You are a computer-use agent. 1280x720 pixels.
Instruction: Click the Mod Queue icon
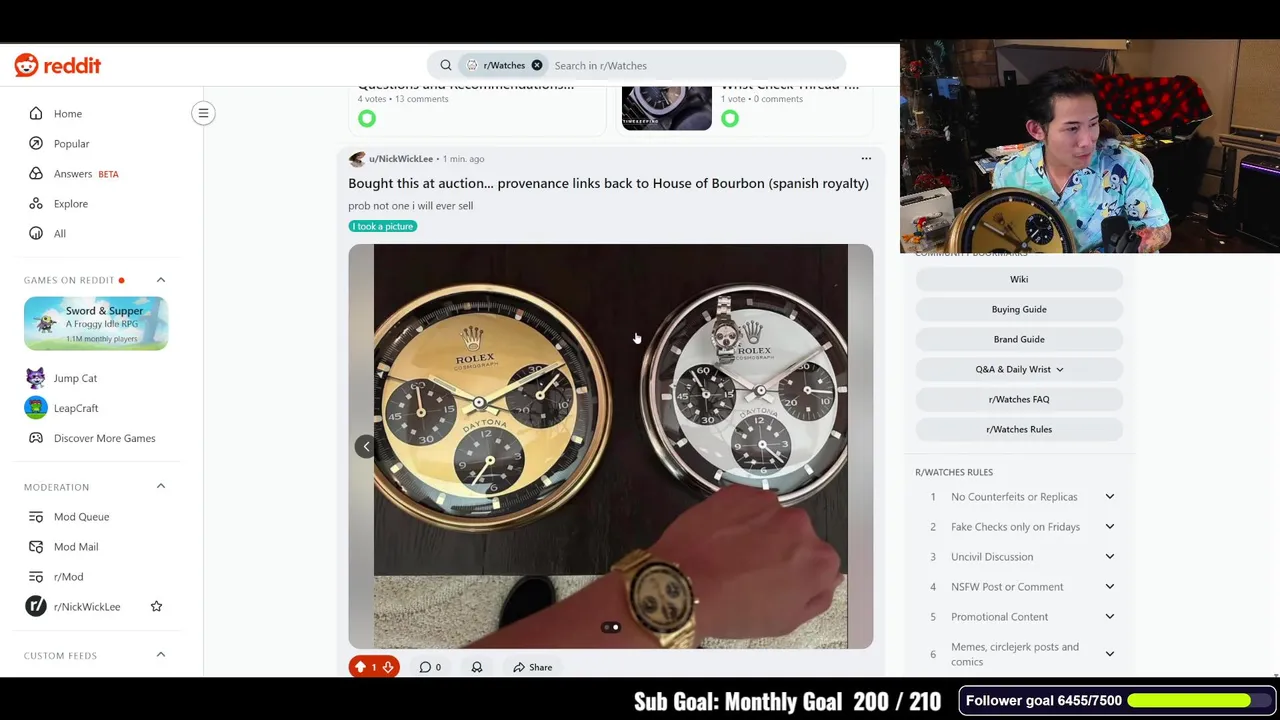click(36, 517)
